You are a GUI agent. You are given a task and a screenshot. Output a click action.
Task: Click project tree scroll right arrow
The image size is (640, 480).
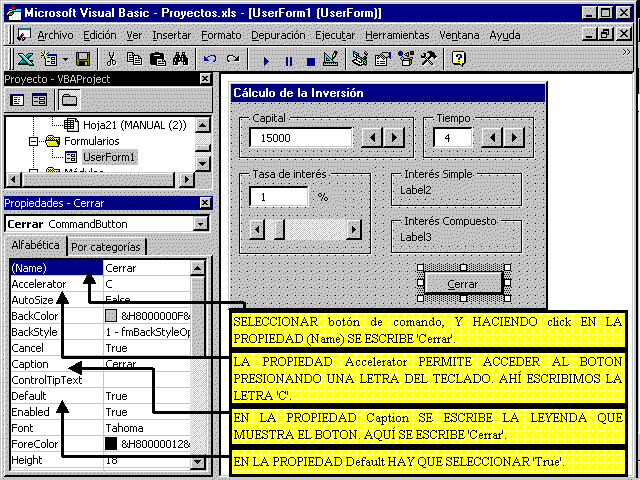click(187, 179)
